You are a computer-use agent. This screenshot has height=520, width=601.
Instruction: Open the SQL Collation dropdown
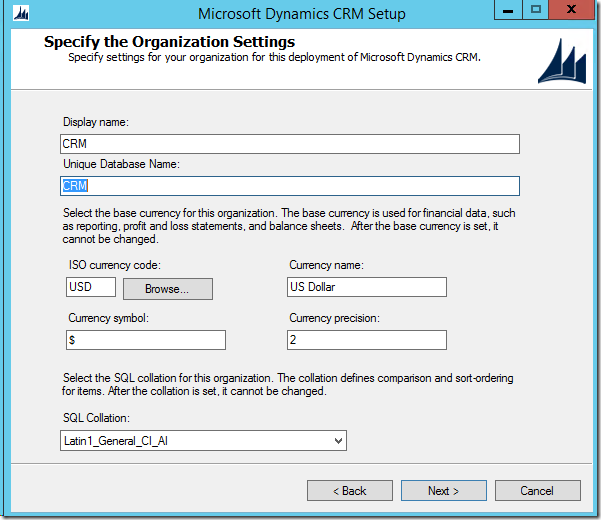[x=204, y=441]
